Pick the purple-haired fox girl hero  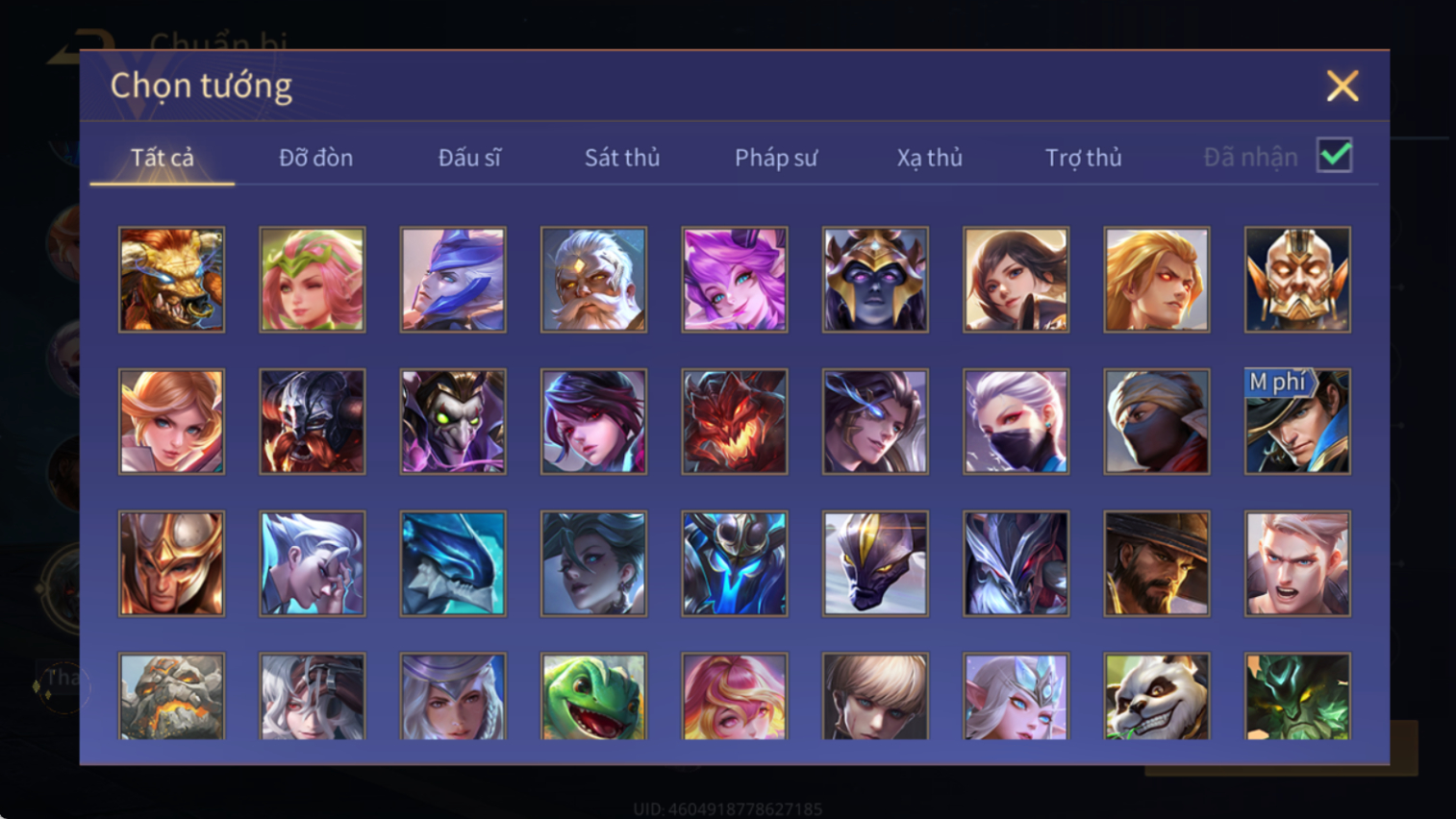pyautogui.click(x=735, y=280)
